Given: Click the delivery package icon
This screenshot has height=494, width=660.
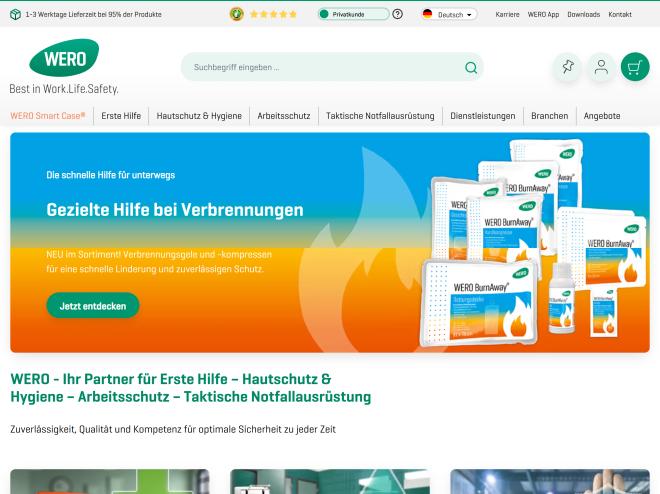Looking at the screenshot, I should click(x=15, y=14).
